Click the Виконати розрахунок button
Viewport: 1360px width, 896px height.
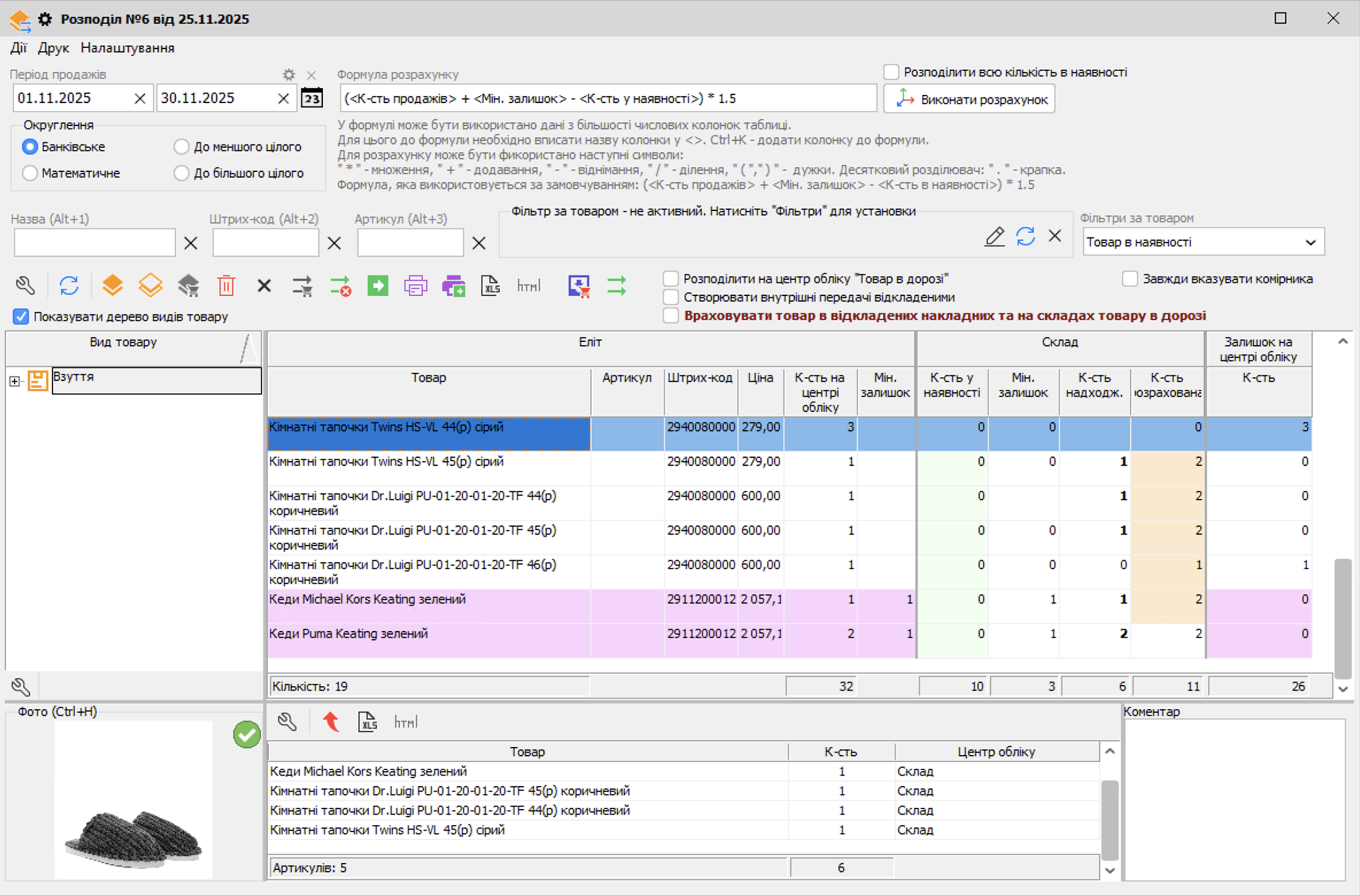coord(969,99)
